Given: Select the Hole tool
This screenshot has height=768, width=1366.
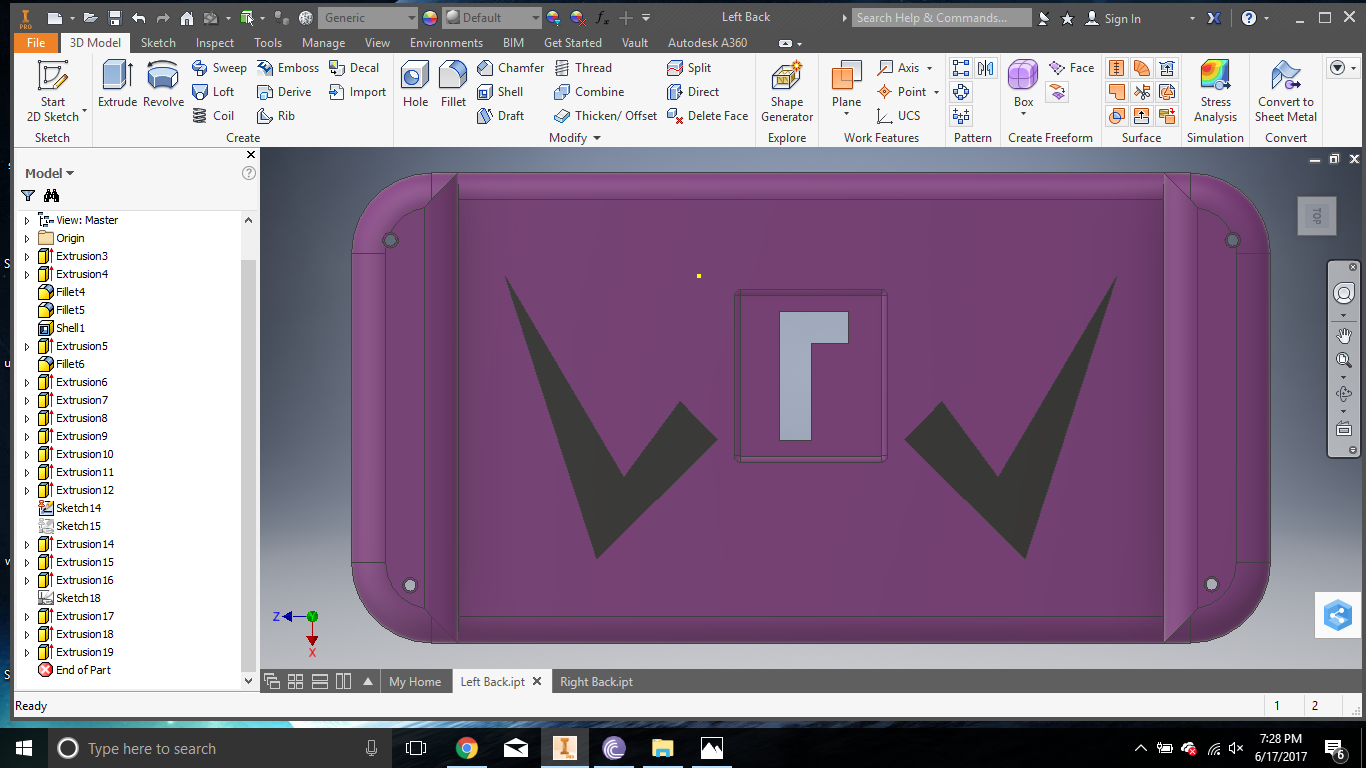Looking at the screenshot, I should click(415, 84).
